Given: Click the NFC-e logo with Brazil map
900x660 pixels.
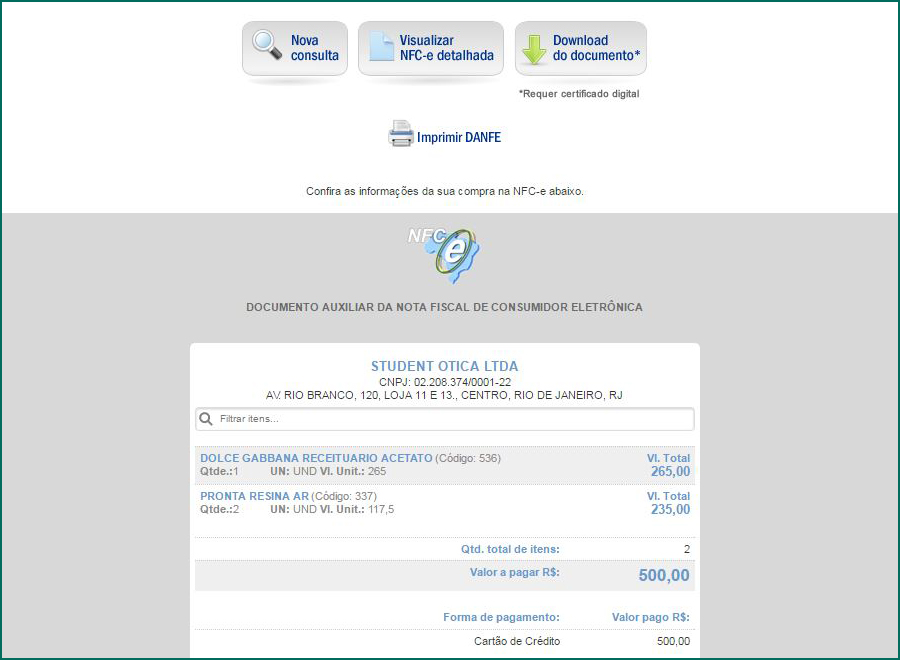Looking at the screenshot, I should click(444, 255).
